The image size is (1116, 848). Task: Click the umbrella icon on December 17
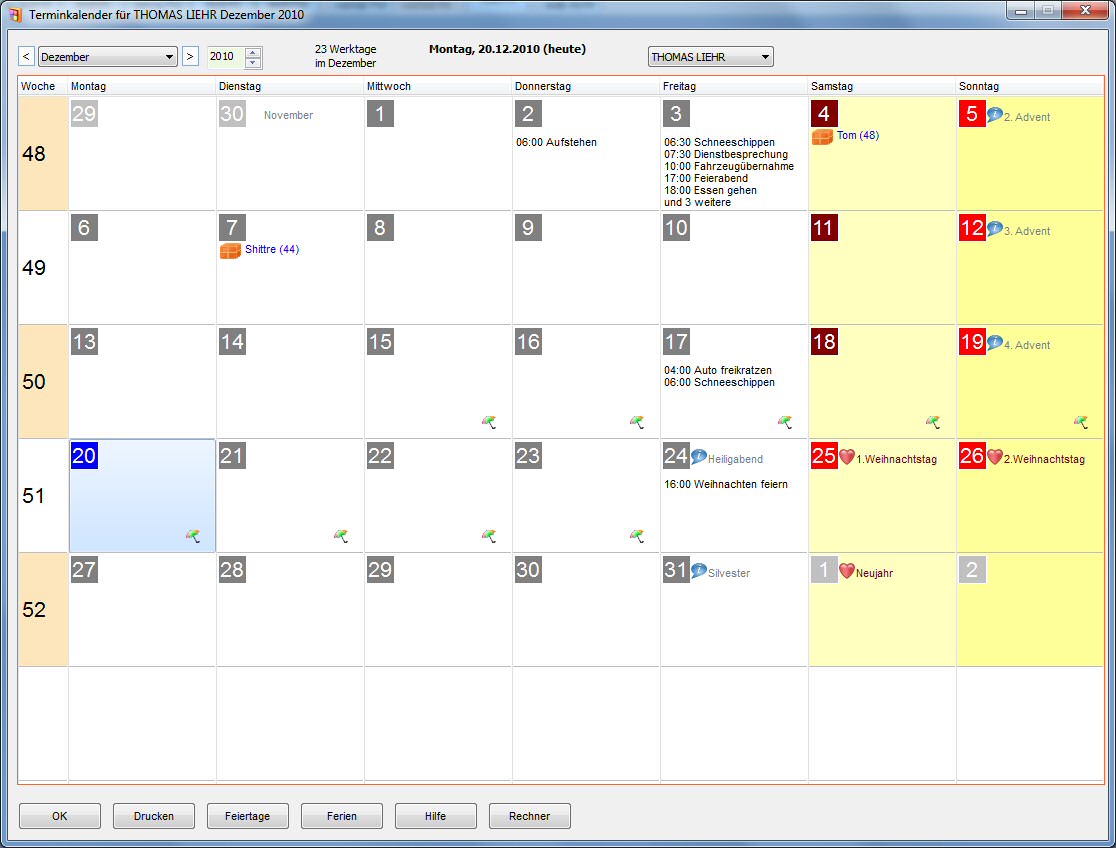coord(785,422)
